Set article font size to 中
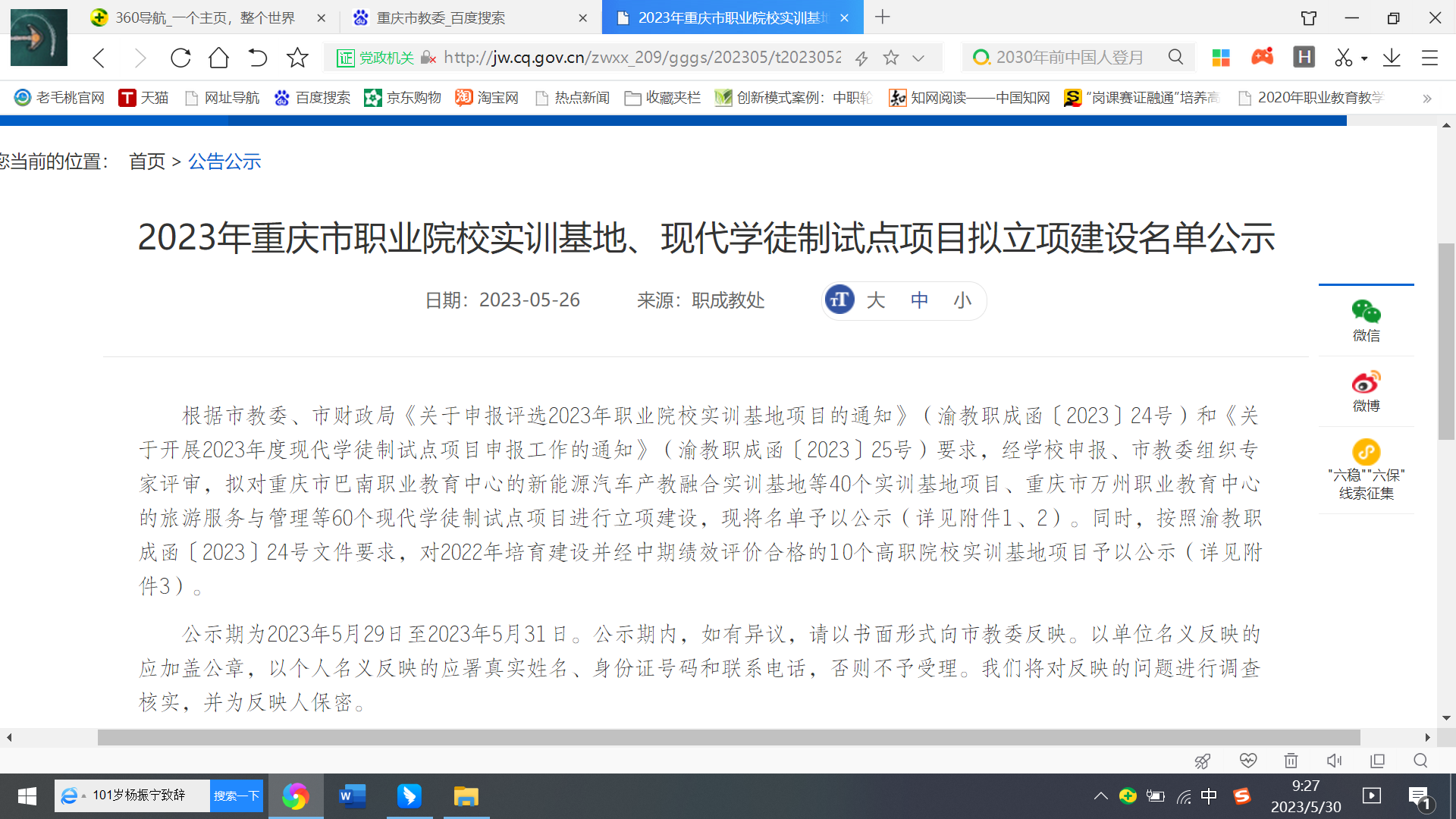The height and width of the screenshot is (819, 1456). (919, 300)
